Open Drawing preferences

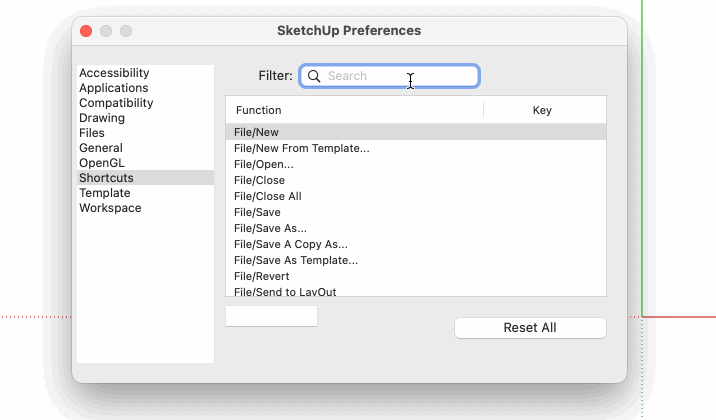pos(102,118)
